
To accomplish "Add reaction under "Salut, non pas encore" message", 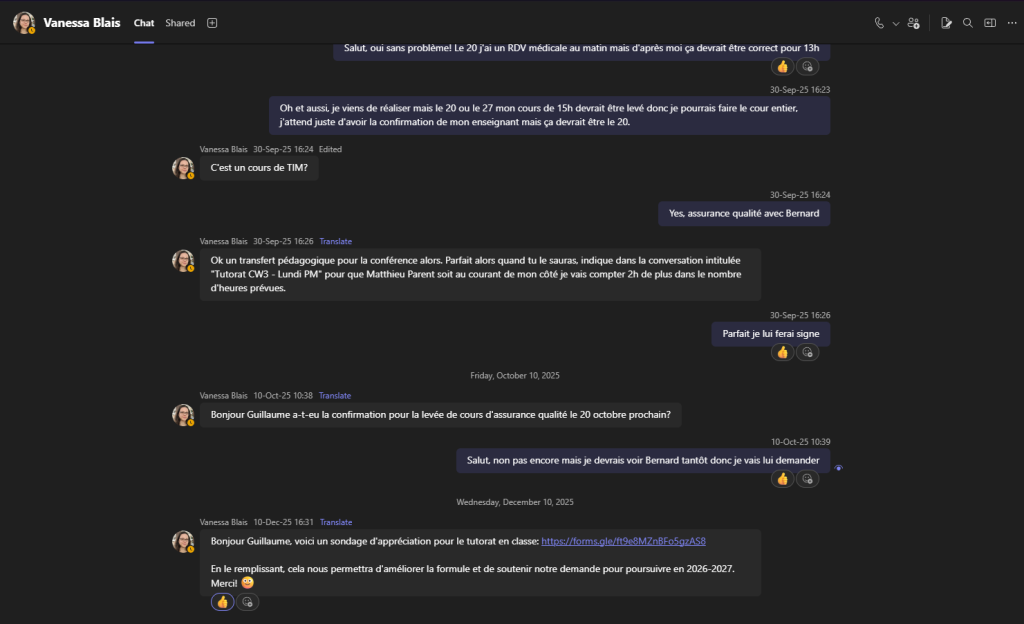I will tap(807, 479).
